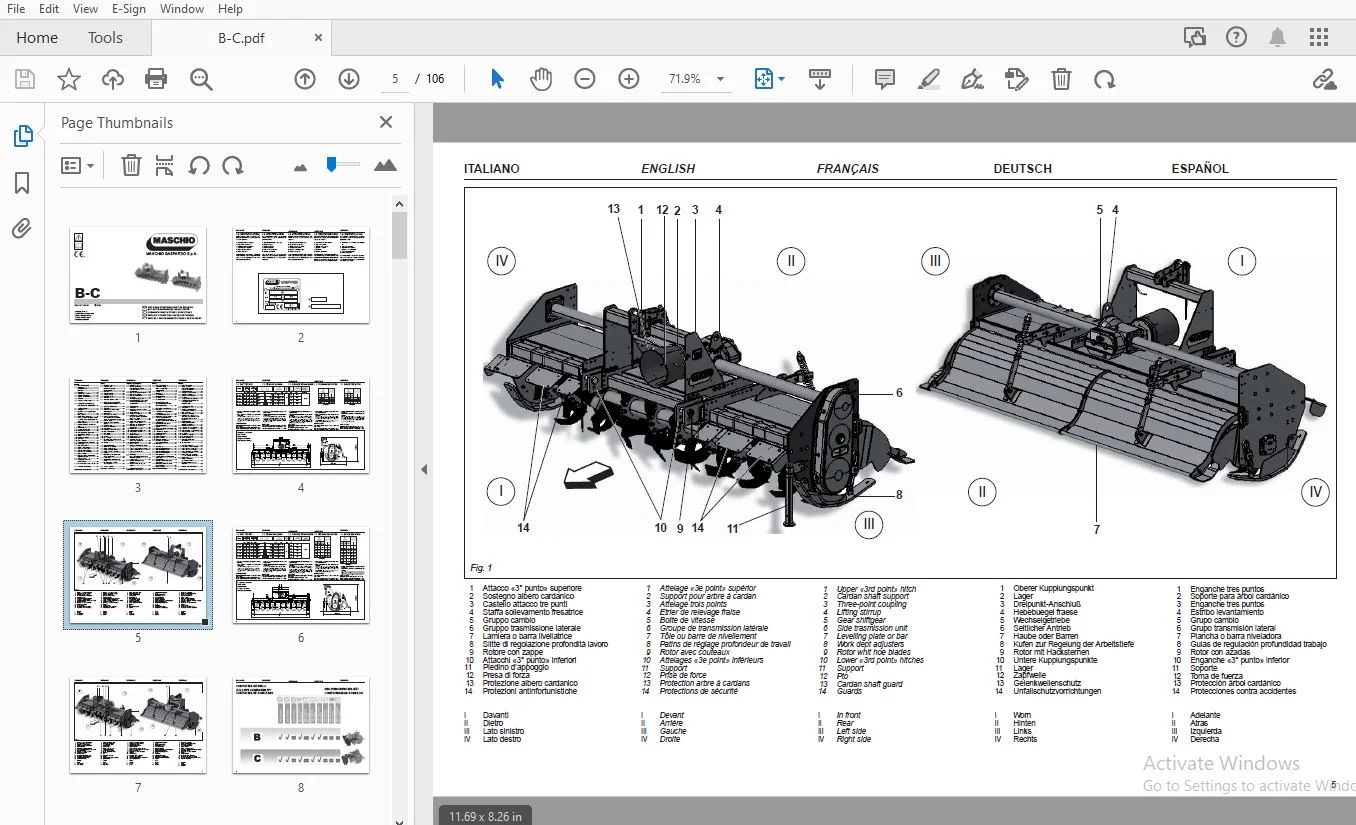1356x825 pixels.
Task: Open the View menu
Action: tap(85, 9)
